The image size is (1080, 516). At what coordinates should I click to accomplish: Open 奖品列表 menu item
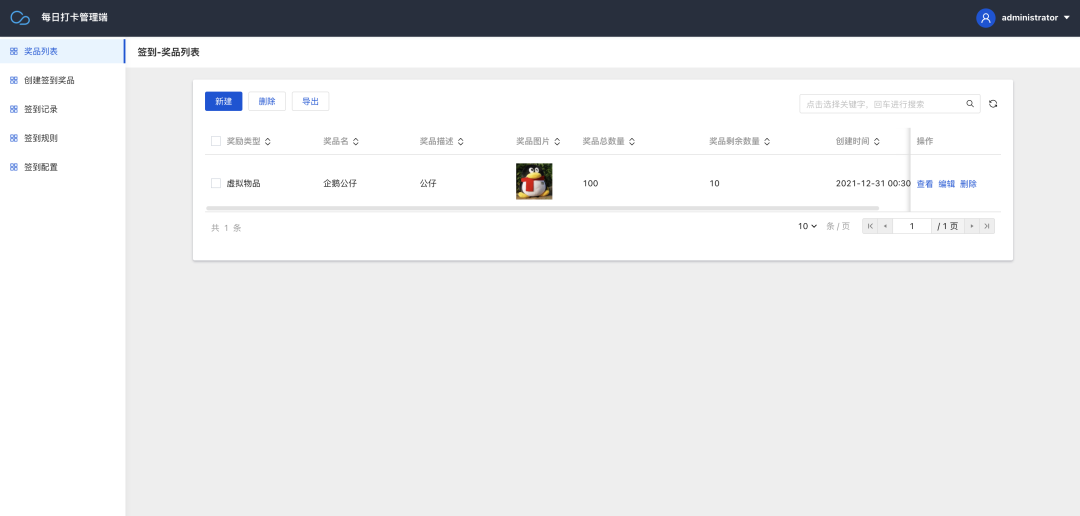pyautogui.click(x=62, y=51)
